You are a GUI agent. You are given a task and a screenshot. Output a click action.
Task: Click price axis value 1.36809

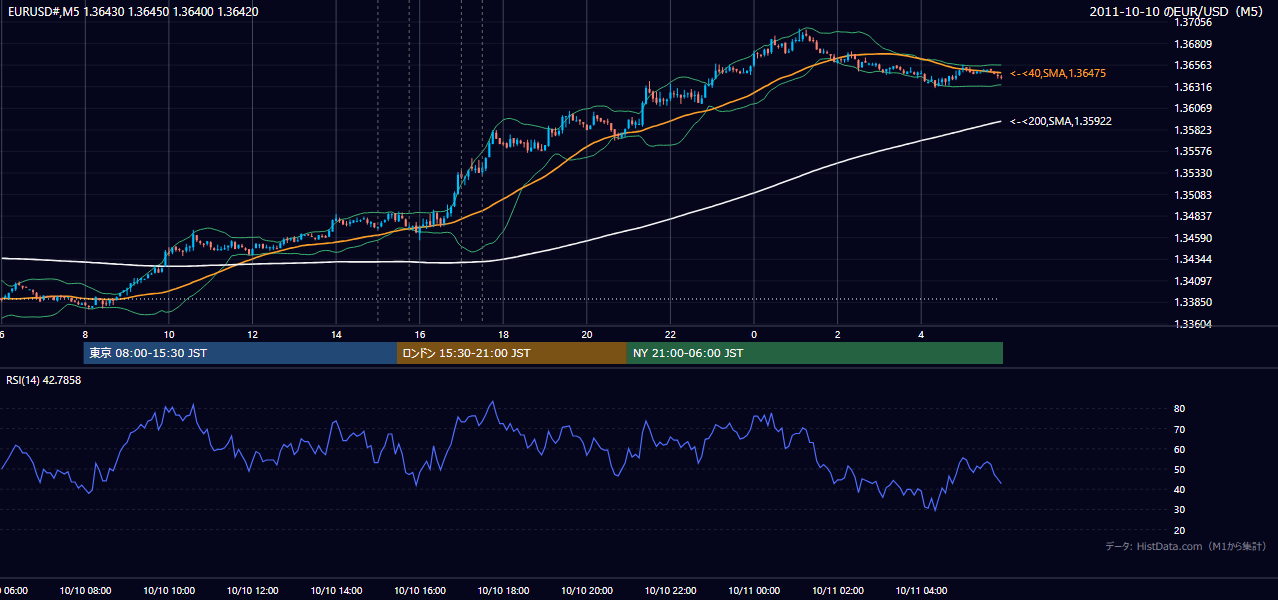click(x=1195, y=44)
